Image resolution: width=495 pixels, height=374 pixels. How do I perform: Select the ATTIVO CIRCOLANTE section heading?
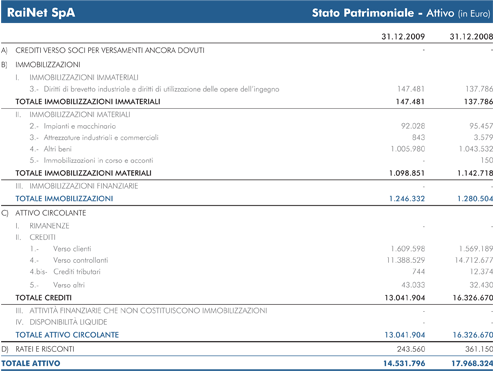coord(51,213)
